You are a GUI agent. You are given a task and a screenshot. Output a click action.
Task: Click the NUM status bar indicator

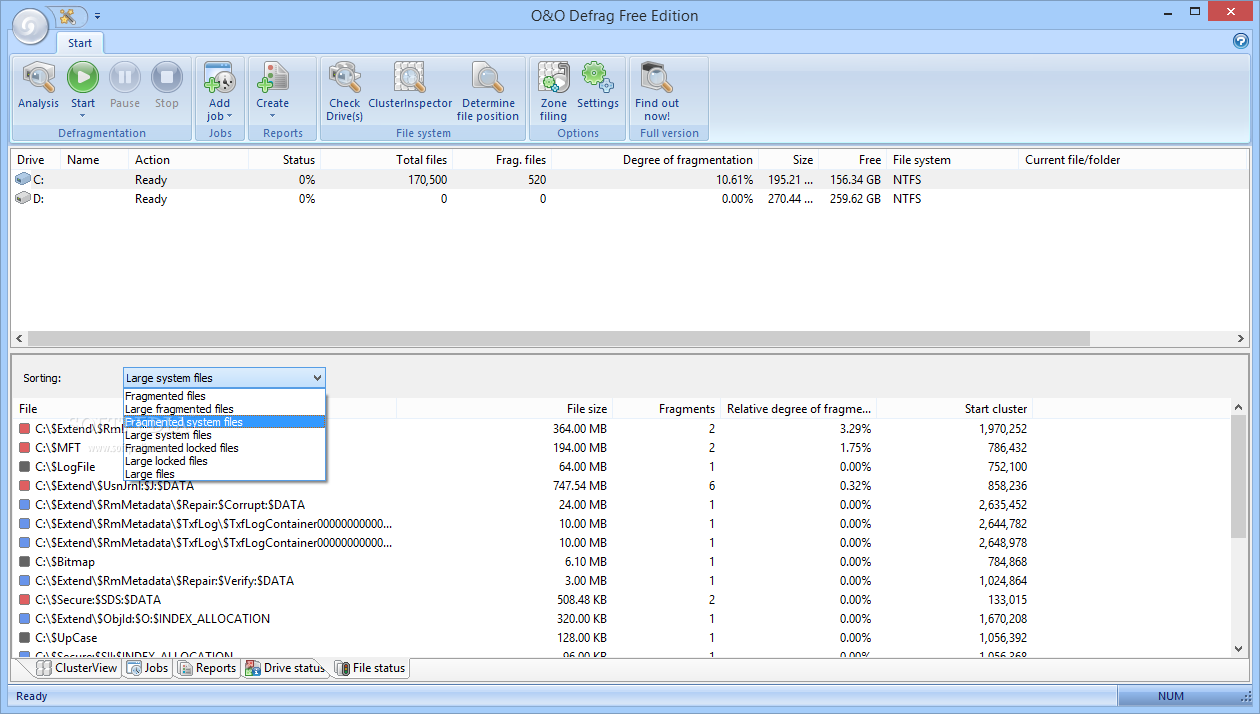tap(1170, 696)
